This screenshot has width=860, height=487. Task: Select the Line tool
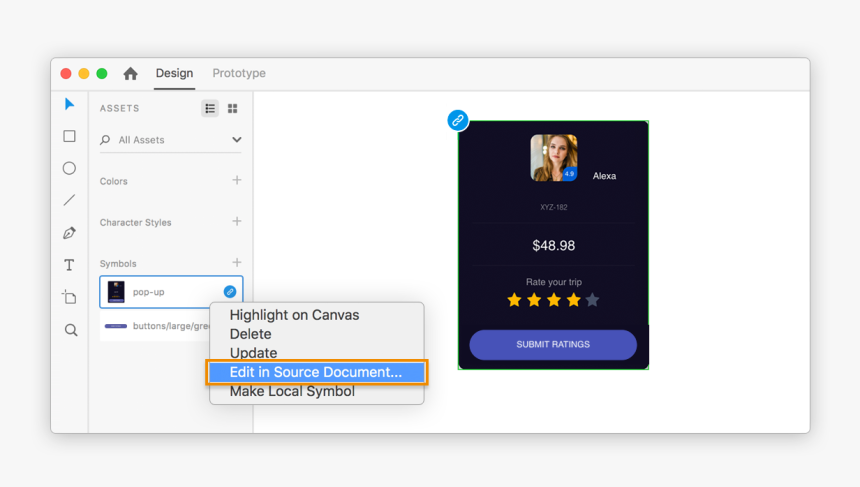[x=69, y=201]
